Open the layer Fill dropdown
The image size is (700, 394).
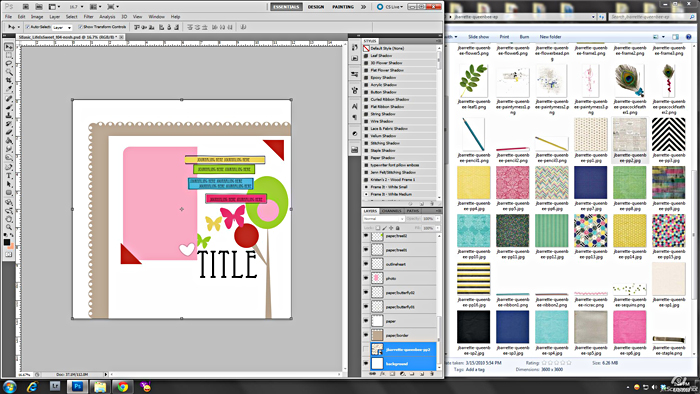(x=438, y=228)
